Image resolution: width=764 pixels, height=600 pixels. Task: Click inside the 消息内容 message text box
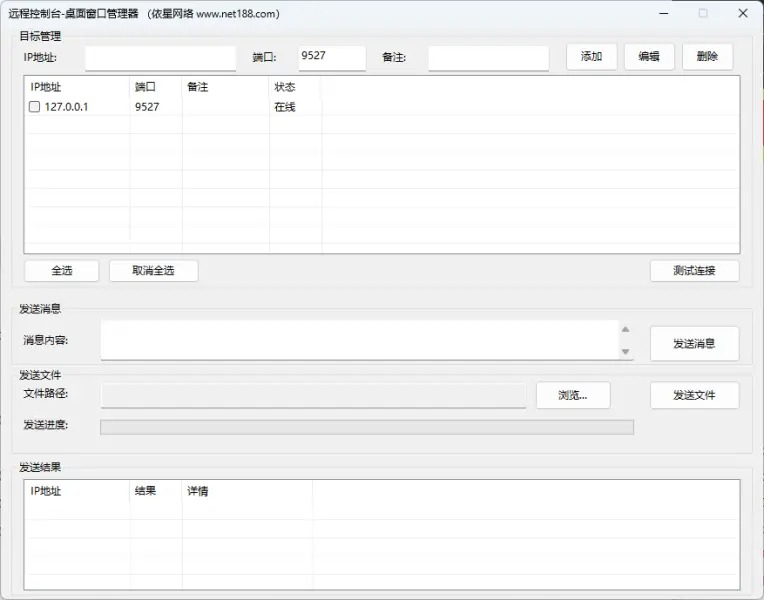click(360, 340)
